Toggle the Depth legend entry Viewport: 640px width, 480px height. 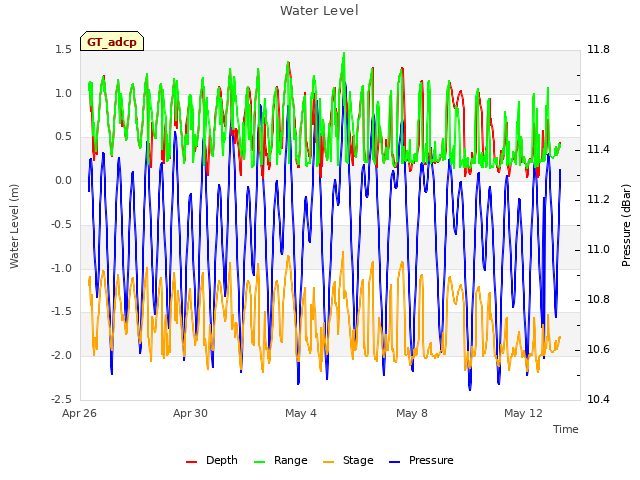(212, 460)
